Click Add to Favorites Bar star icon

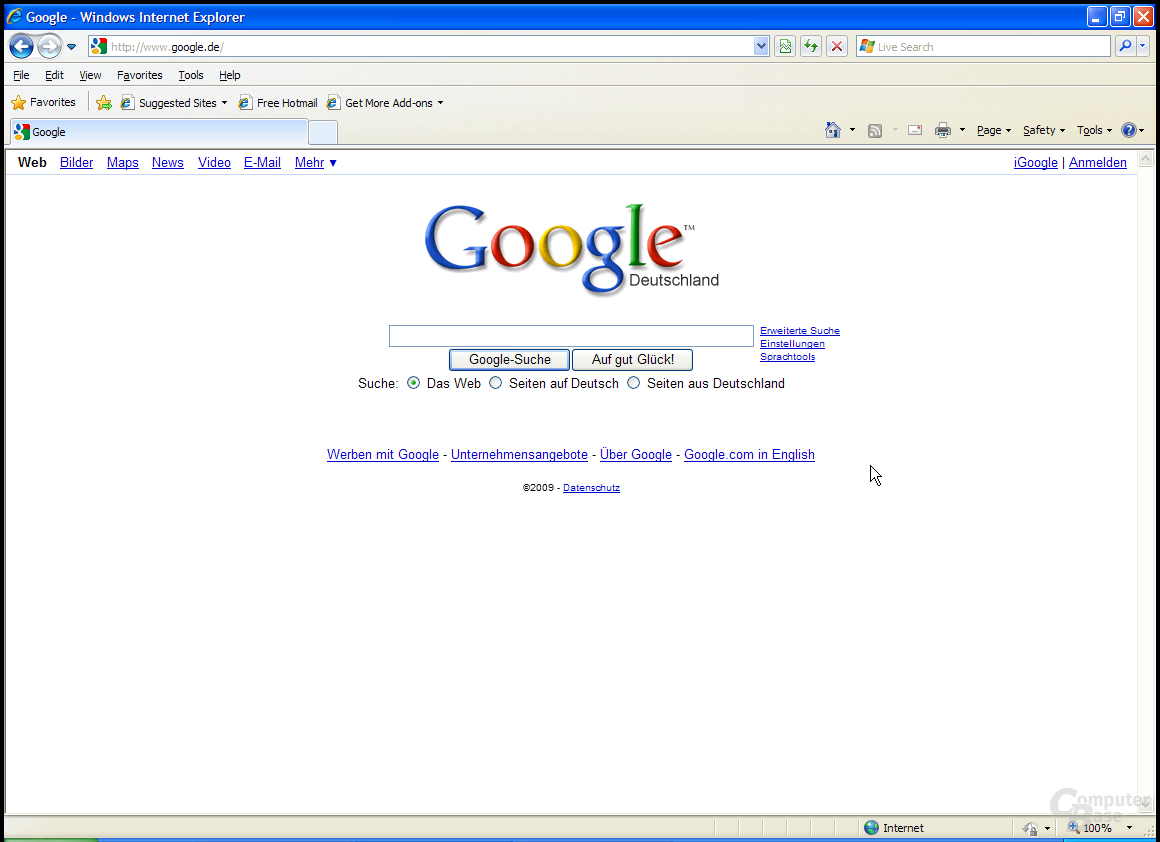click(104, 103)
